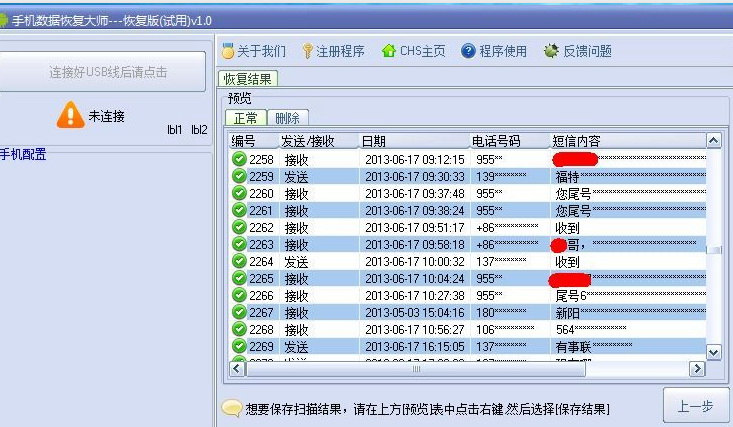Select message row 2267 from 新阳
Screen dimensions: 733x427
[x=470, y=312]
